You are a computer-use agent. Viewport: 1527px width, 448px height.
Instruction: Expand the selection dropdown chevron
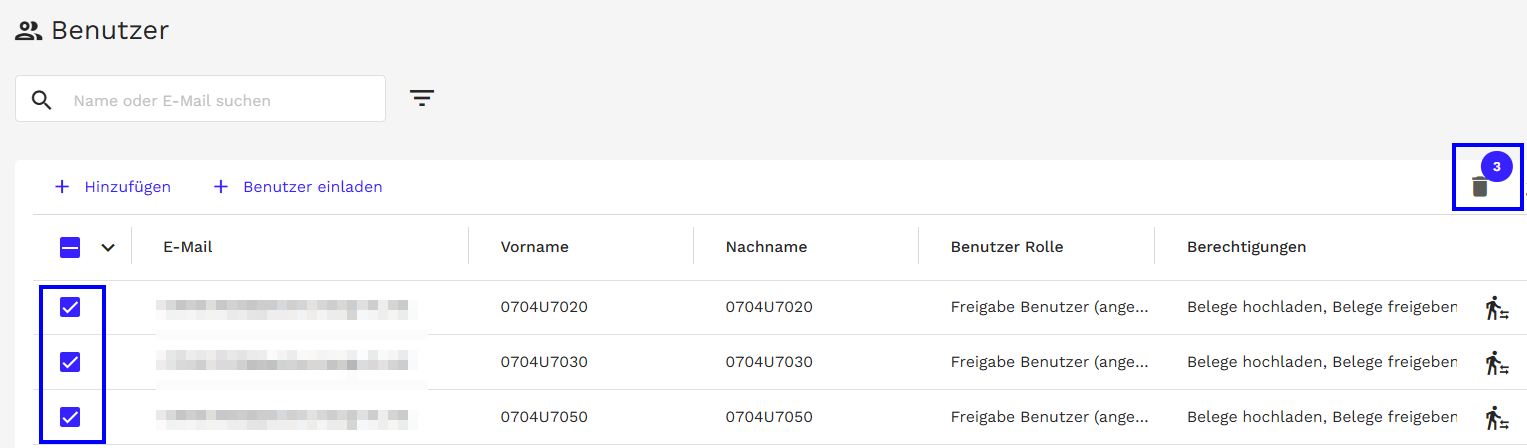tap(108, 248)
